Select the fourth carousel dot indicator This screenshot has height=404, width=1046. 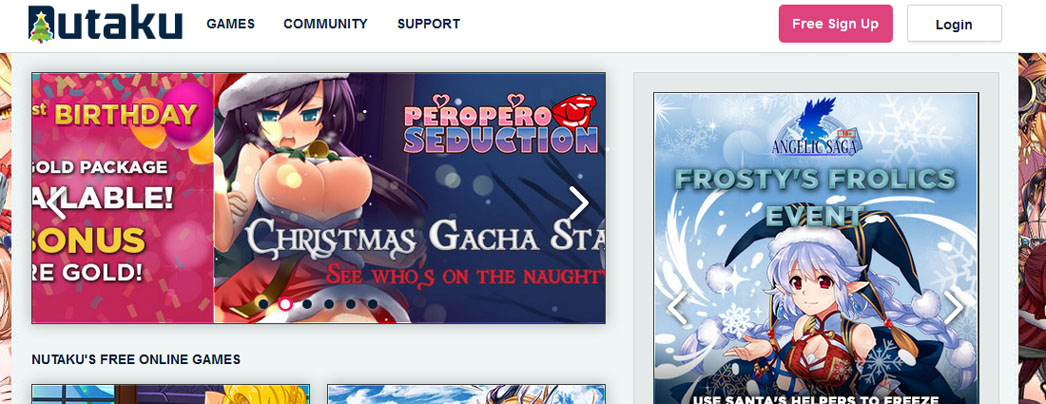tap(329, 304)
